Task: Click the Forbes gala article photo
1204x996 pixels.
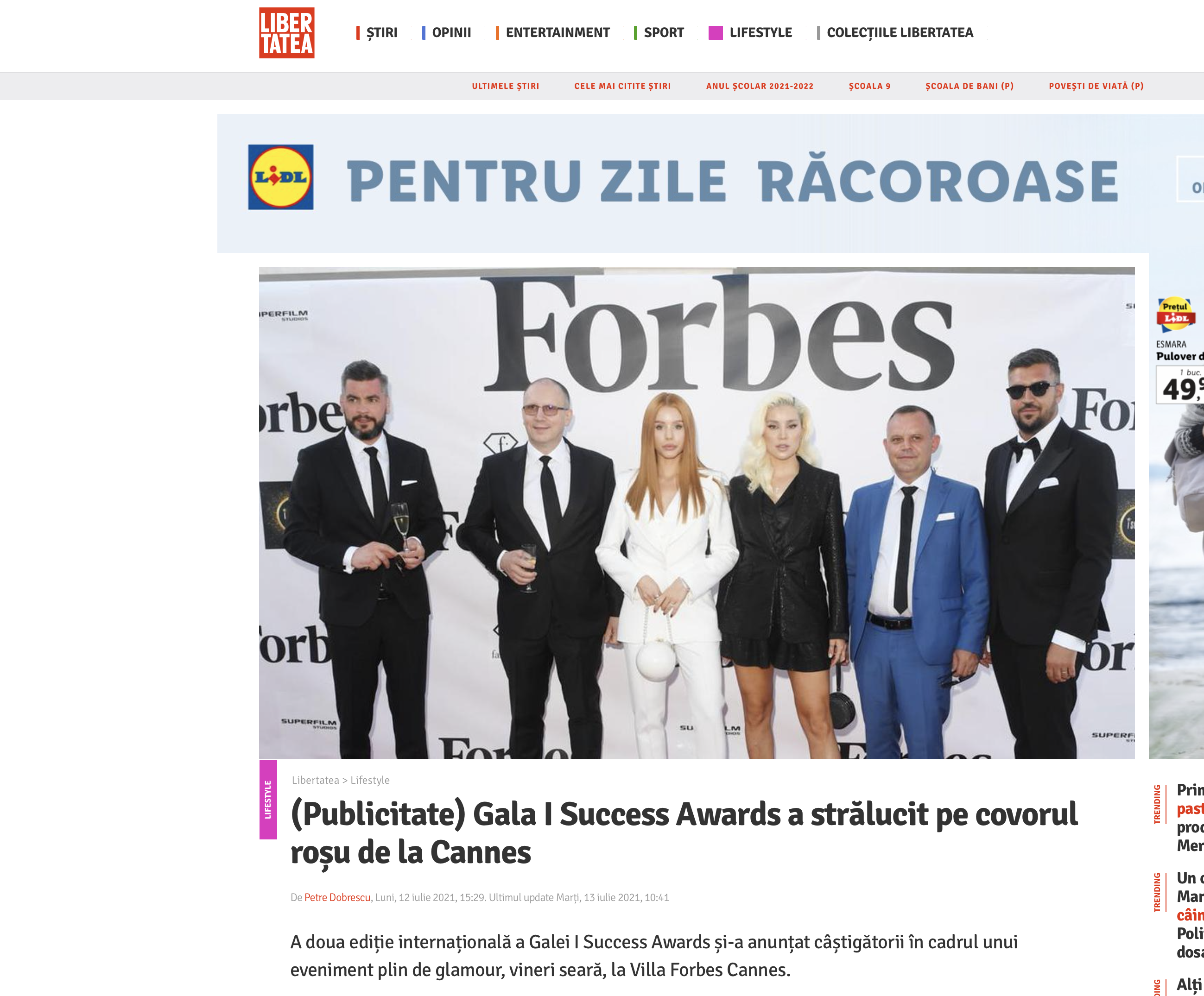Action: 697,513
